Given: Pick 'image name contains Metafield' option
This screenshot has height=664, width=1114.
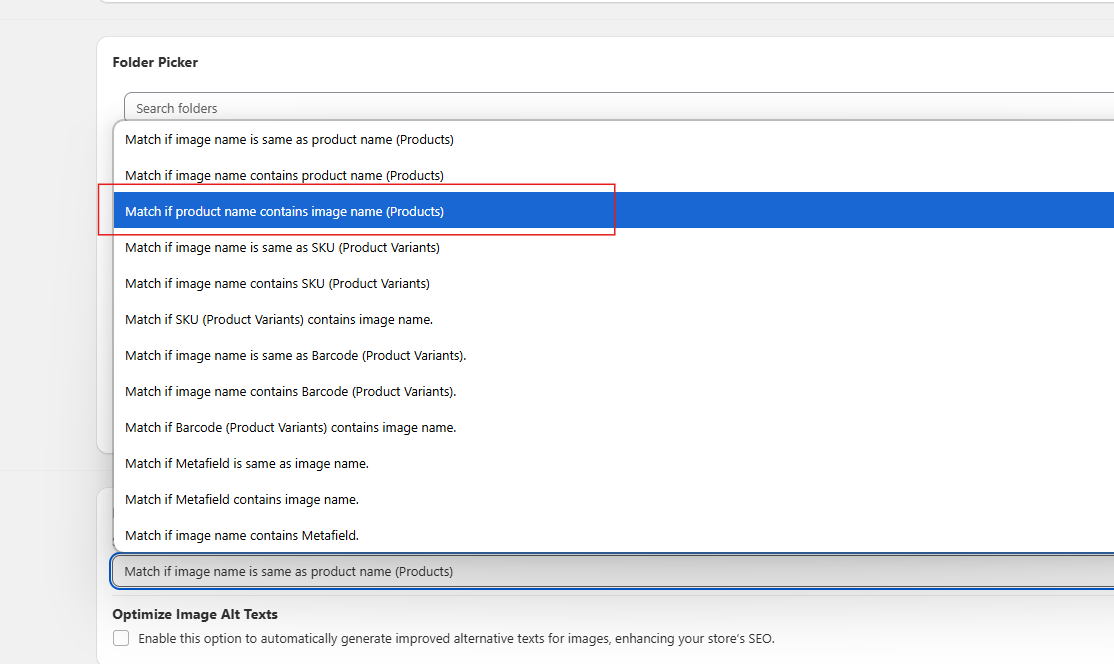Looking at the screenshot, I should click(x=241, y=536).
